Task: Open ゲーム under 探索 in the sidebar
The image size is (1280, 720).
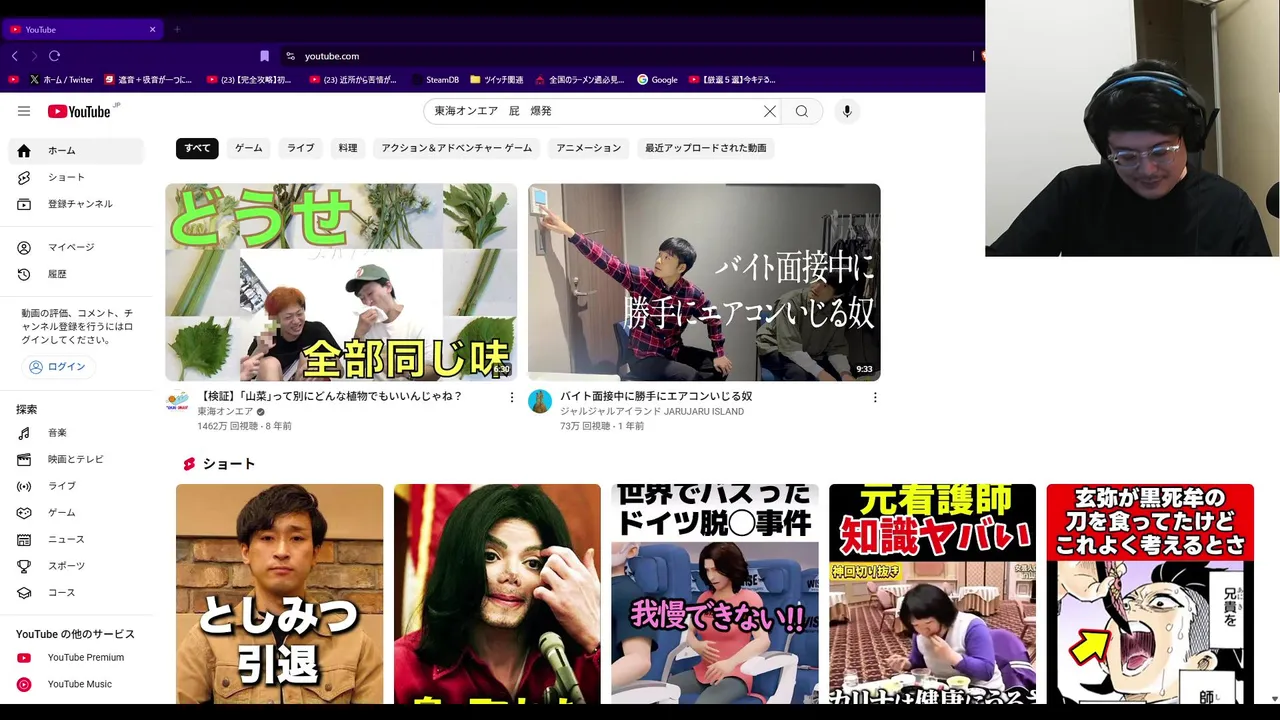Action: (x=76, y=513)
